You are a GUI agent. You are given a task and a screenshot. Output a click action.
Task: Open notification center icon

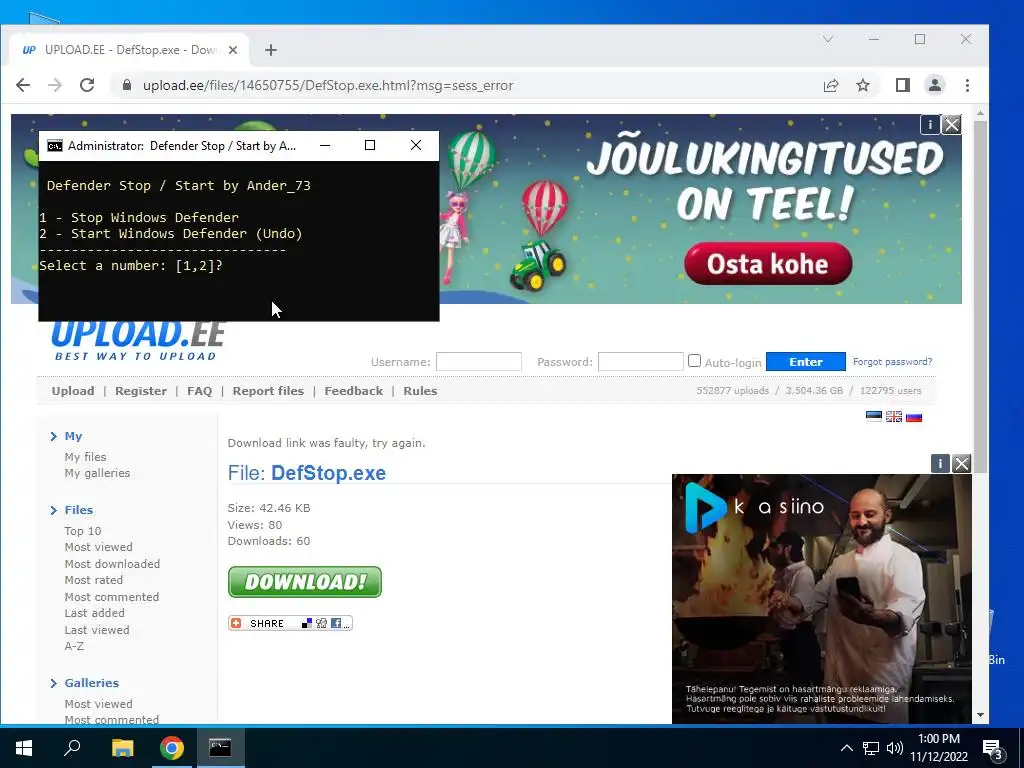pyautogui.click(x=993, y=750)
